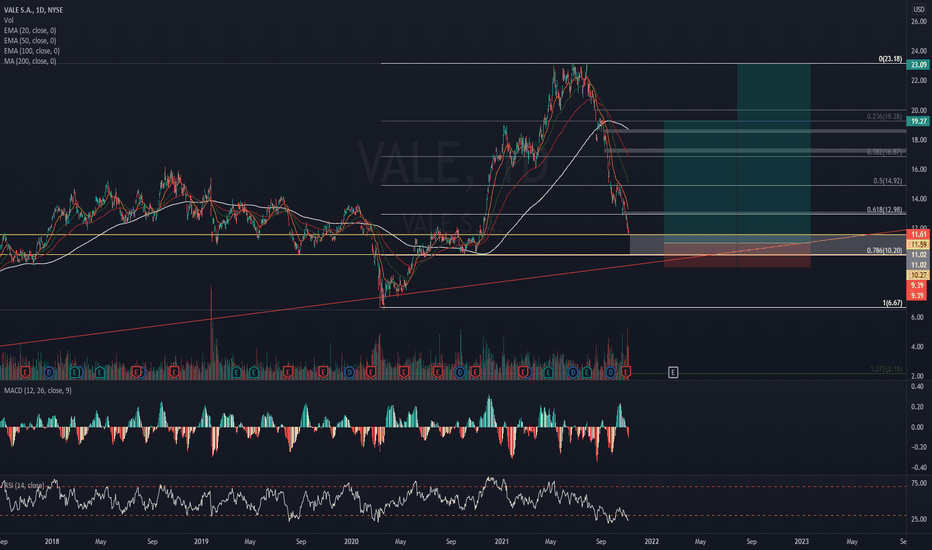Image resolution: width=932 pixels, height=550 pixels.
Task: Select the EMA (50, close, 0) indicator legend
Action: pos(30,40)
